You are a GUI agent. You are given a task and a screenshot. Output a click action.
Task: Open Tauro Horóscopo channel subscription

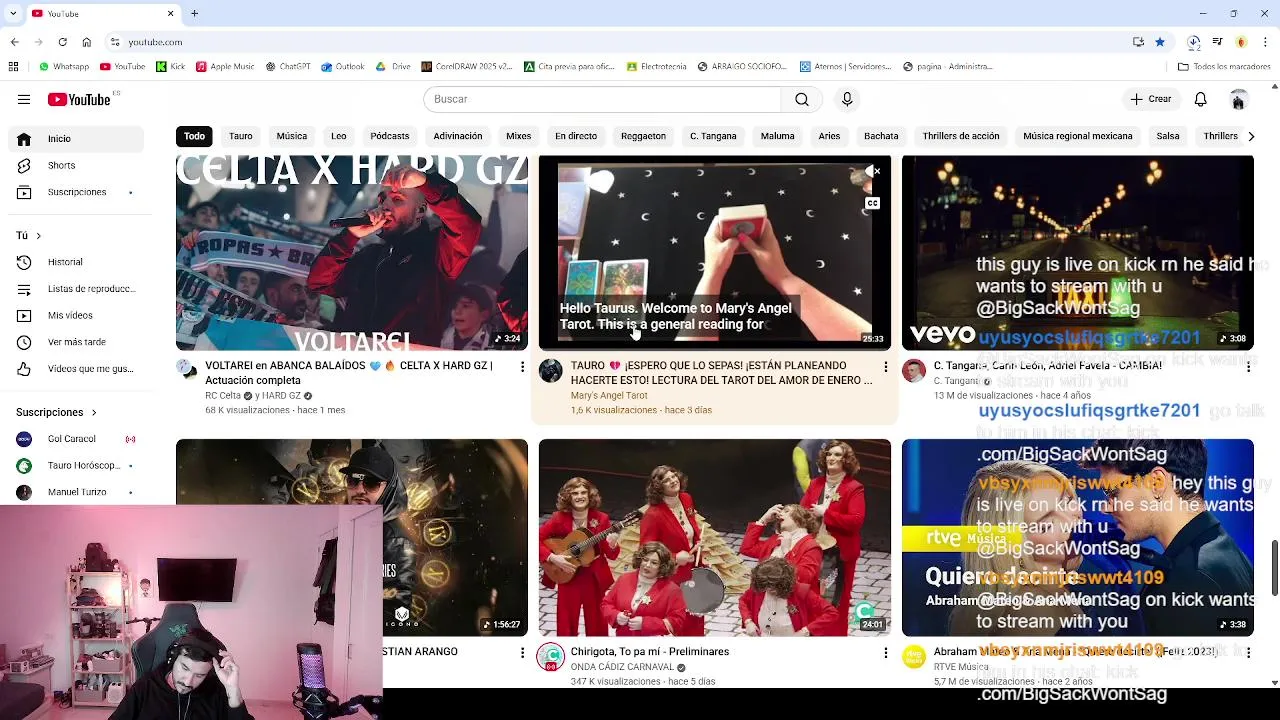pos(75,466)
